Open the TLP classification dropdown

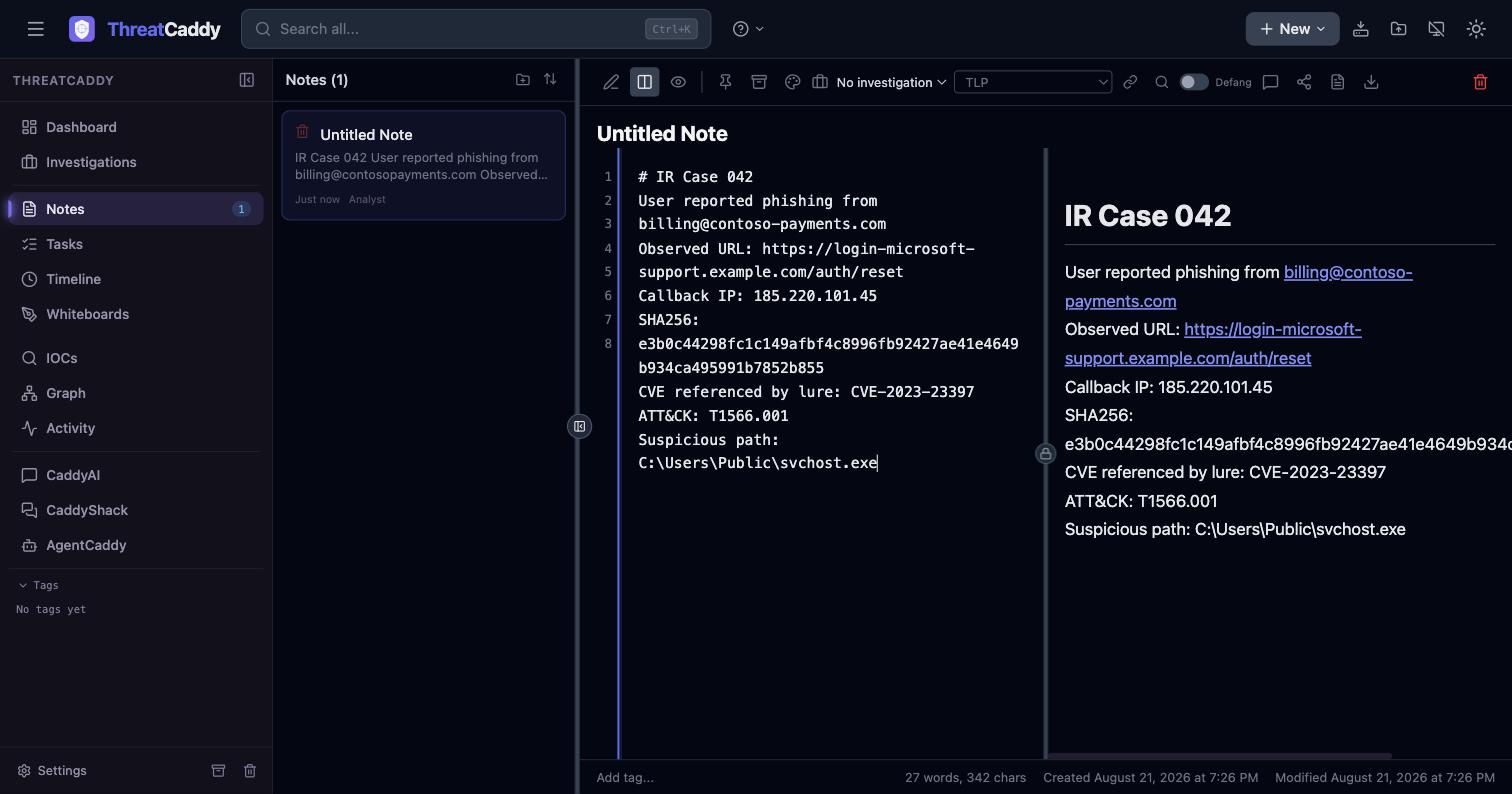(x=1033, y=82)
